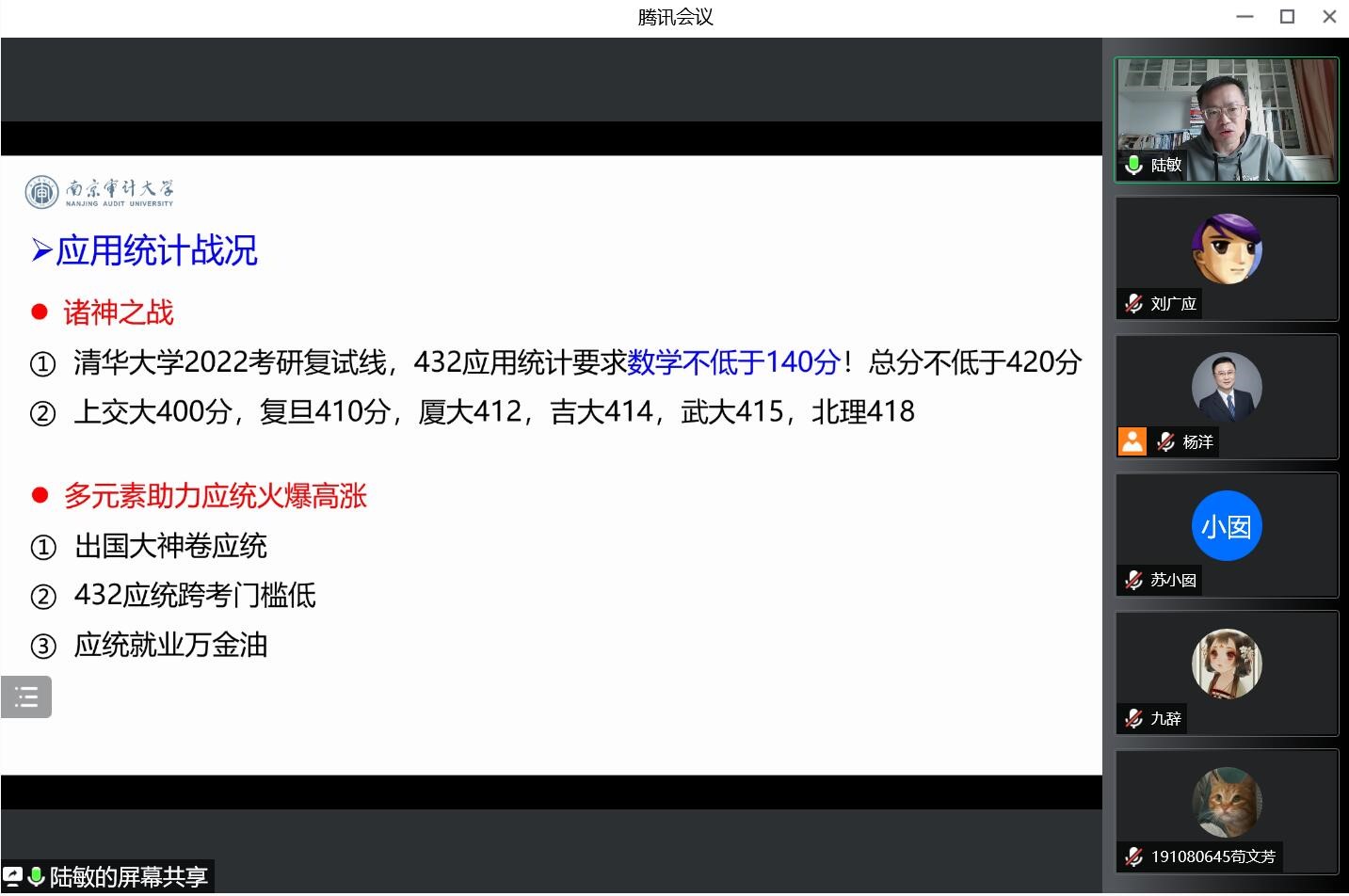The image size is (1349, 896).
Task: Click 陆敏's active green microphone icon
Action: [1134, 166]
